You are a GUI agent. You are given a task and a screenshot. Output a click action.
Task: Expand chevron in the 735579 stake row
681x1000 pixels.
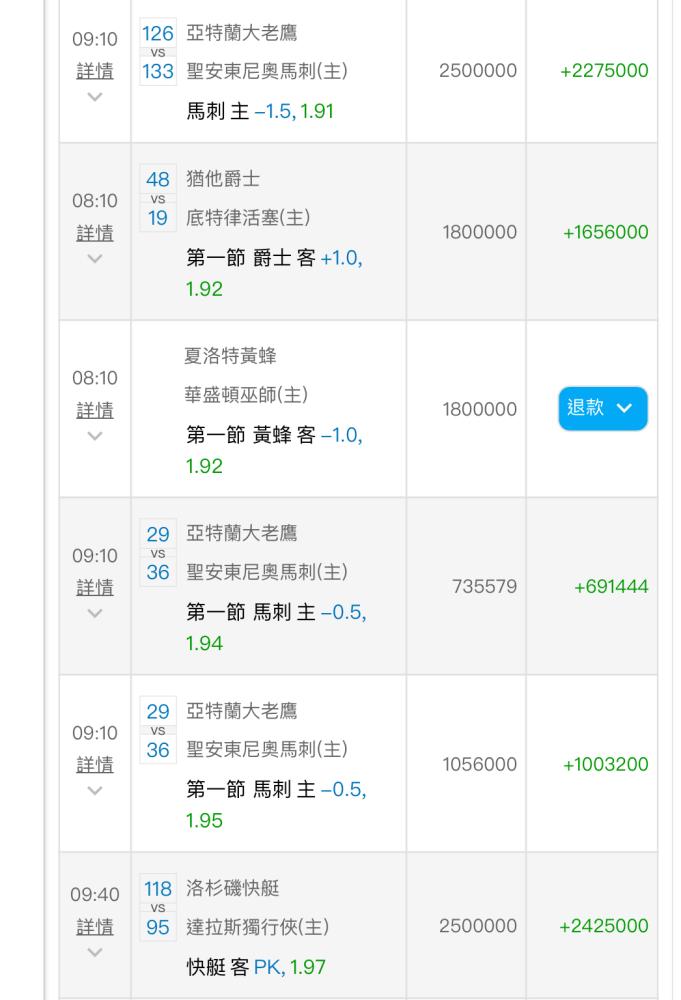coord(95,614)
